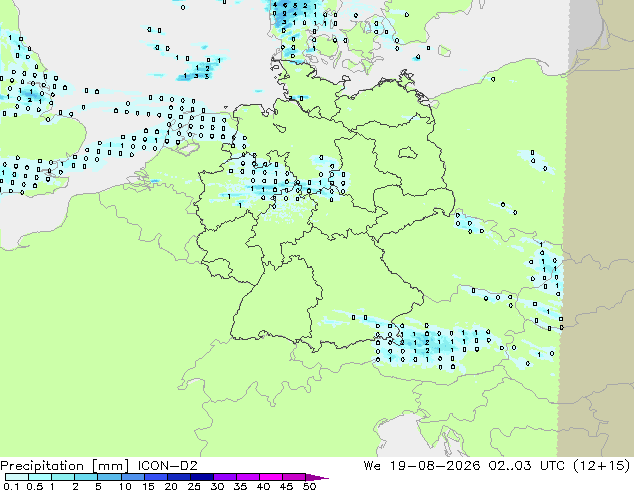Click the above-50 mm arrow on the color scale
Image resolution: width=634 pixels, height=490 pixels.
[x=317, y=477]
